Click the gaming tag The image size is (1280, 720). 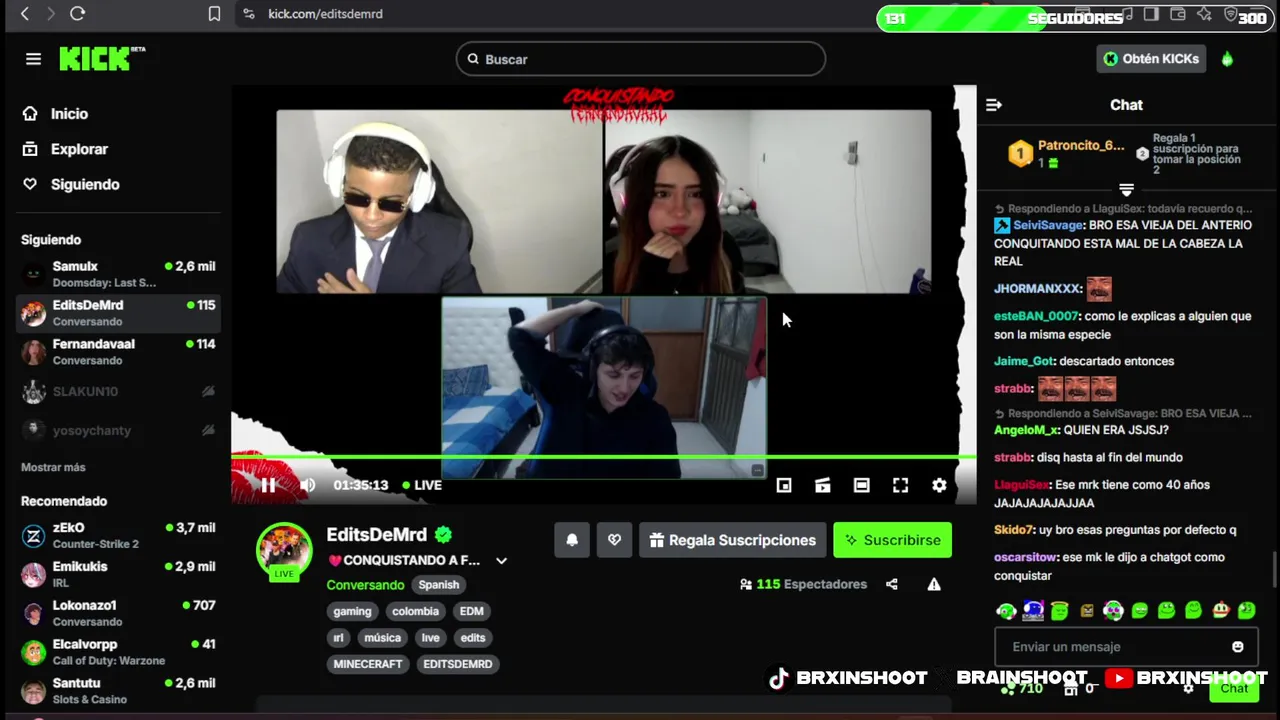click(352, 611)
